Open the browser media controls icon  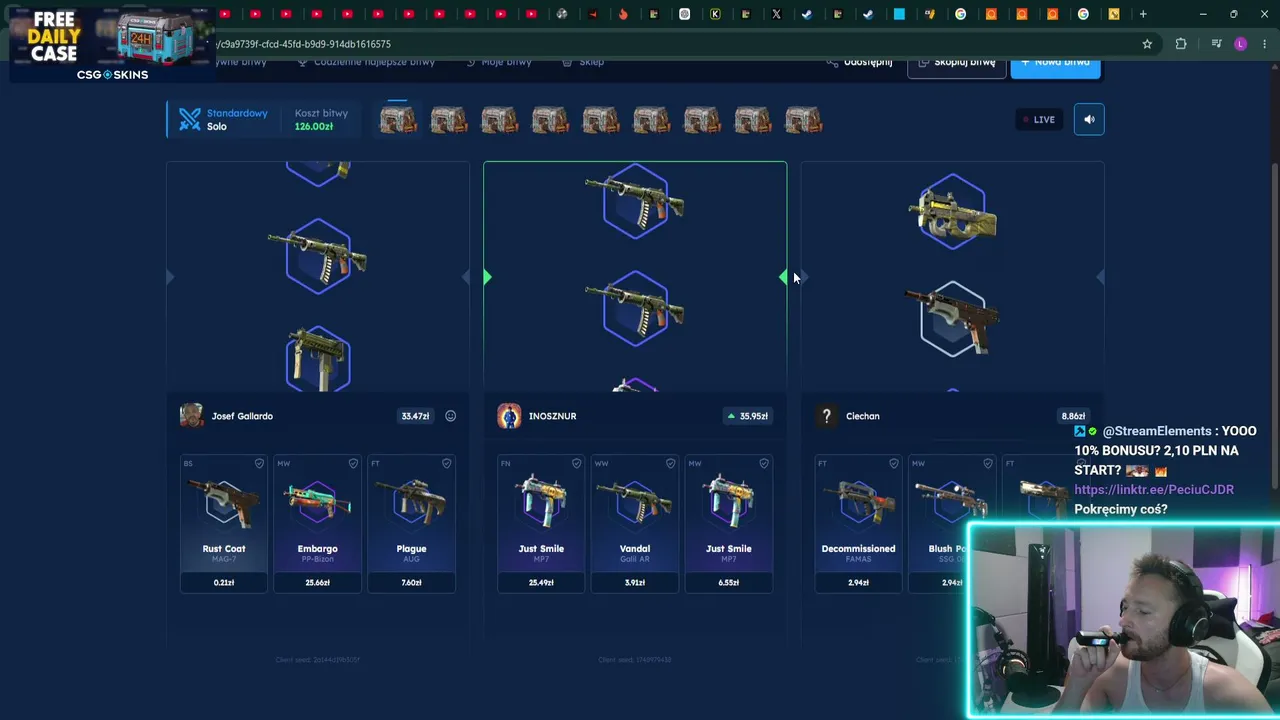pos(1216,44)
